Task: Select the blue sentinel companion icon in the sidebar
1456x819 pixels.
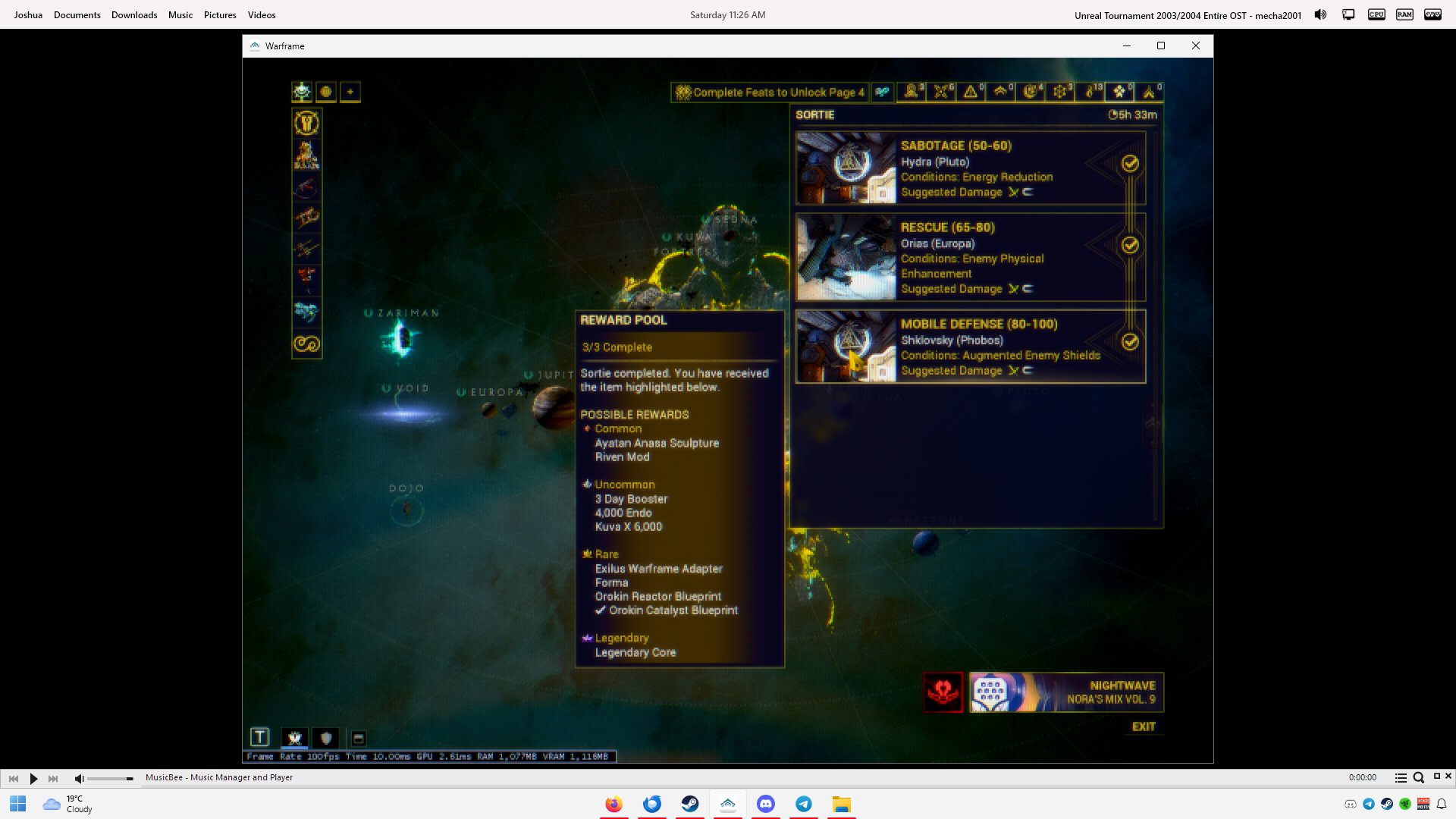Action: 306,312
